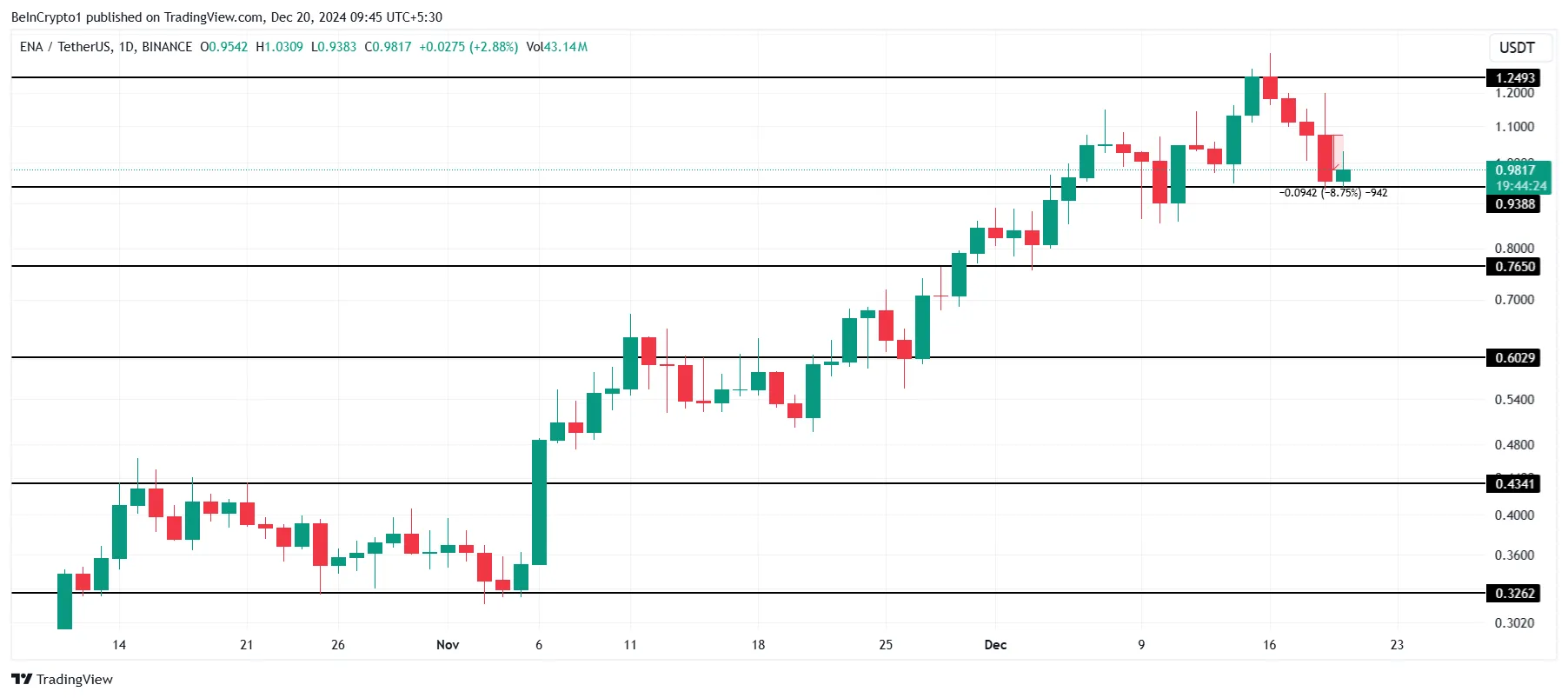Image resolution: width=1568 pixels, height=698 pixels.
Task: Click the Vol 43.14M volume indicator
Action: pos(556,47)
